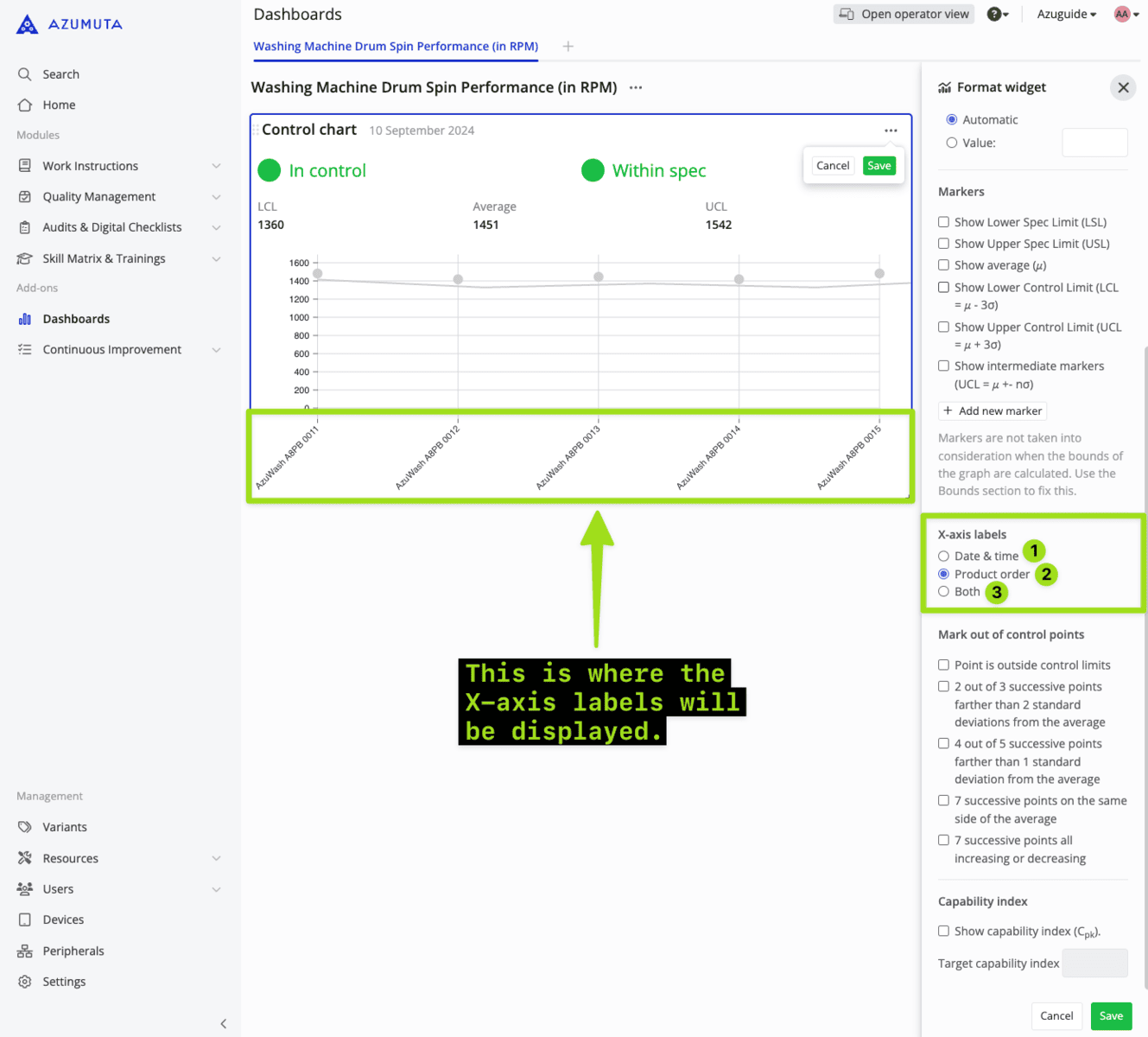1148x1037 pixels.
Task: Click the Target capability index field
Action: pos(1094,963)
